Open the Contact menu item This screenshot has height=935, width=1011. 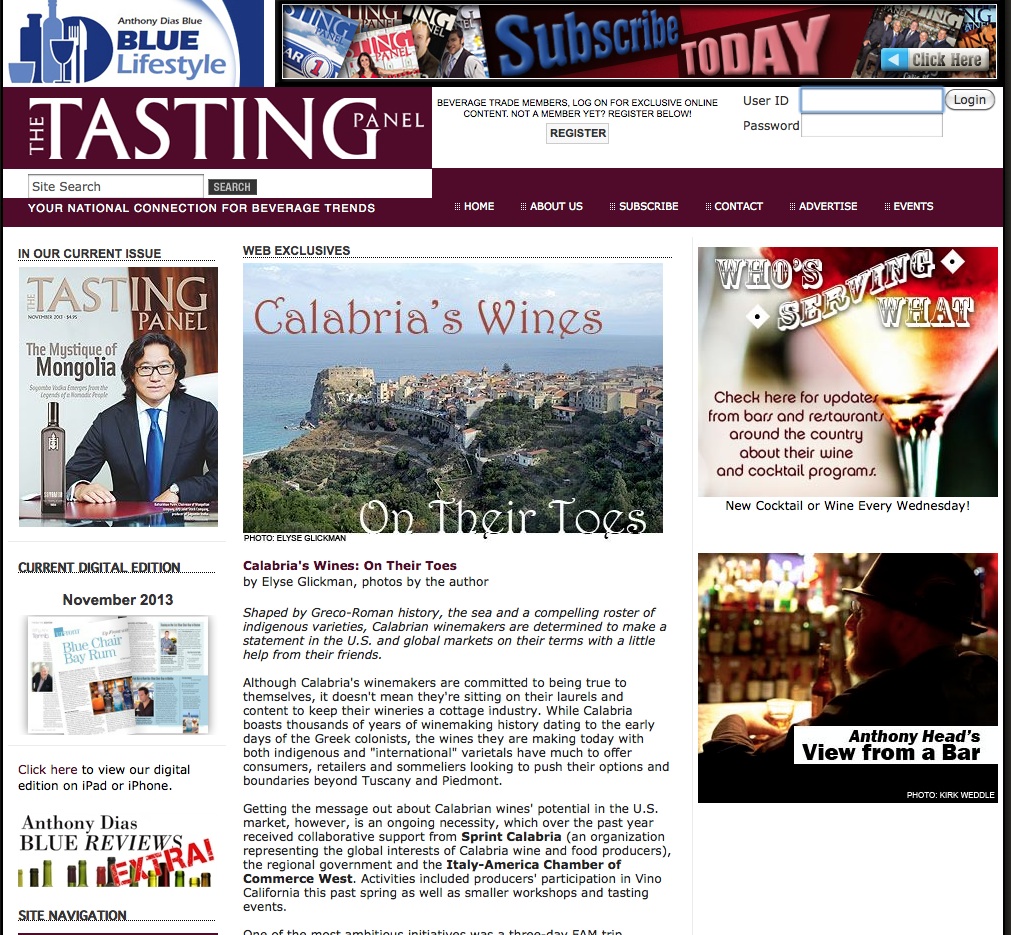[x=734, y=206]
